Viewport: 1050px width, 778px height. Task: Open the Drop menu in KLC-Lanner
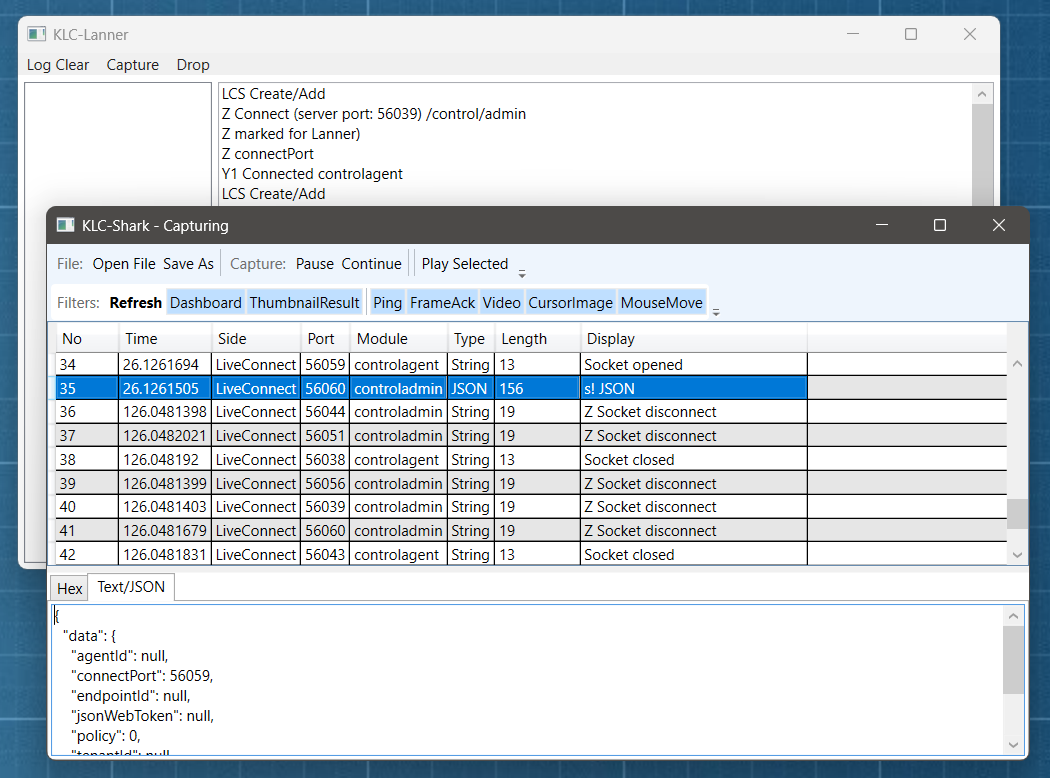coord(193,65)
